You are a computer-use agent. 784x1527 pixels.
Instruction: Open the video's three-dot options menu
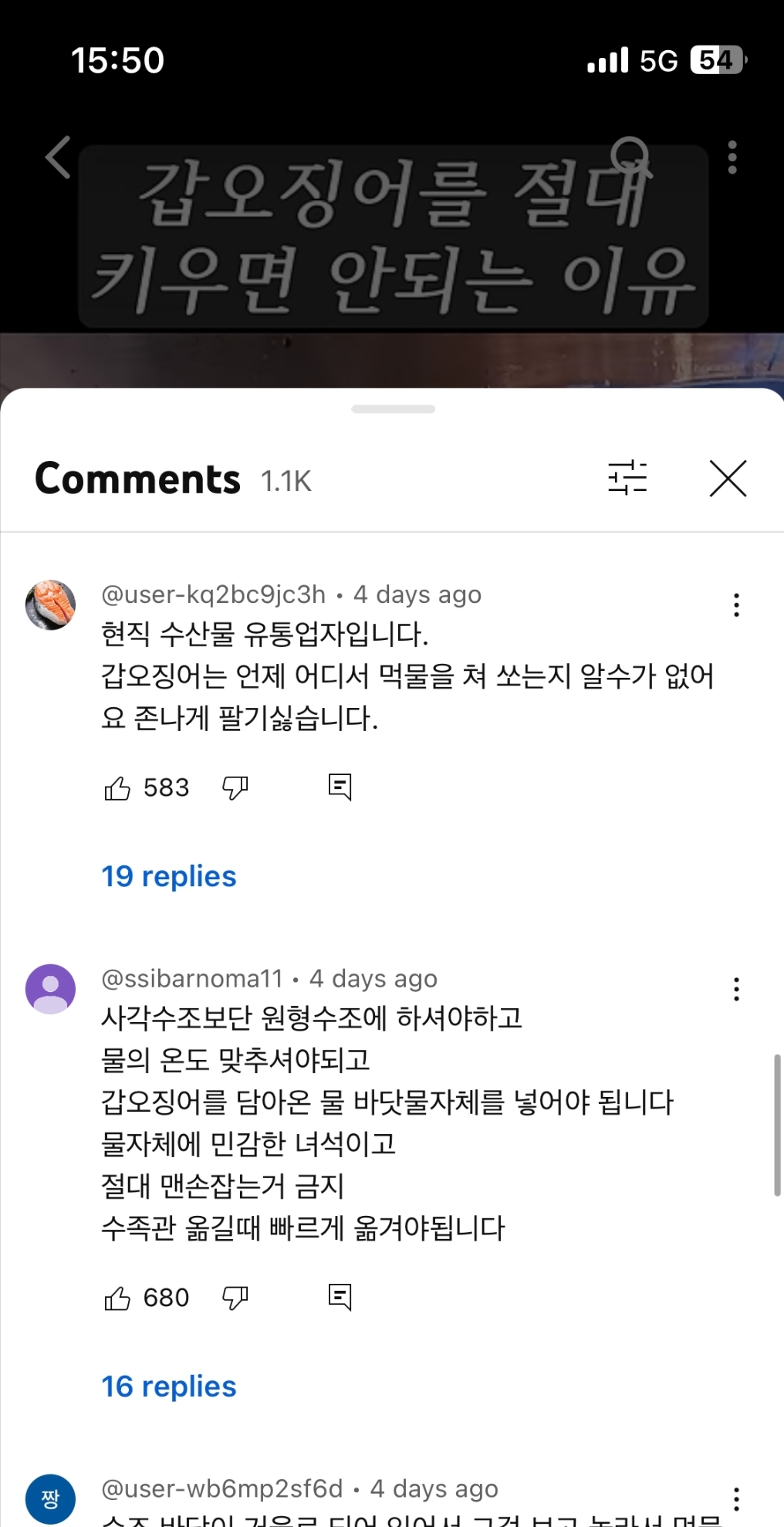pyautogui.click(x=732, y=157)
